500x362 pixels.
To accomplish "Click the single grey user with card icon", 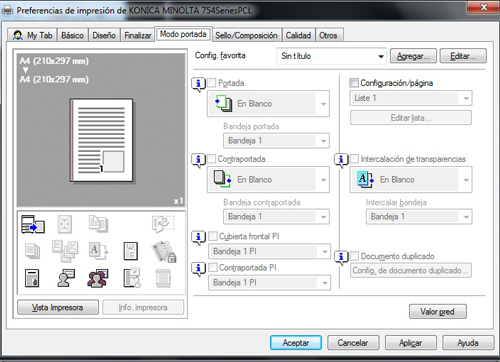I will pos(66,278).
